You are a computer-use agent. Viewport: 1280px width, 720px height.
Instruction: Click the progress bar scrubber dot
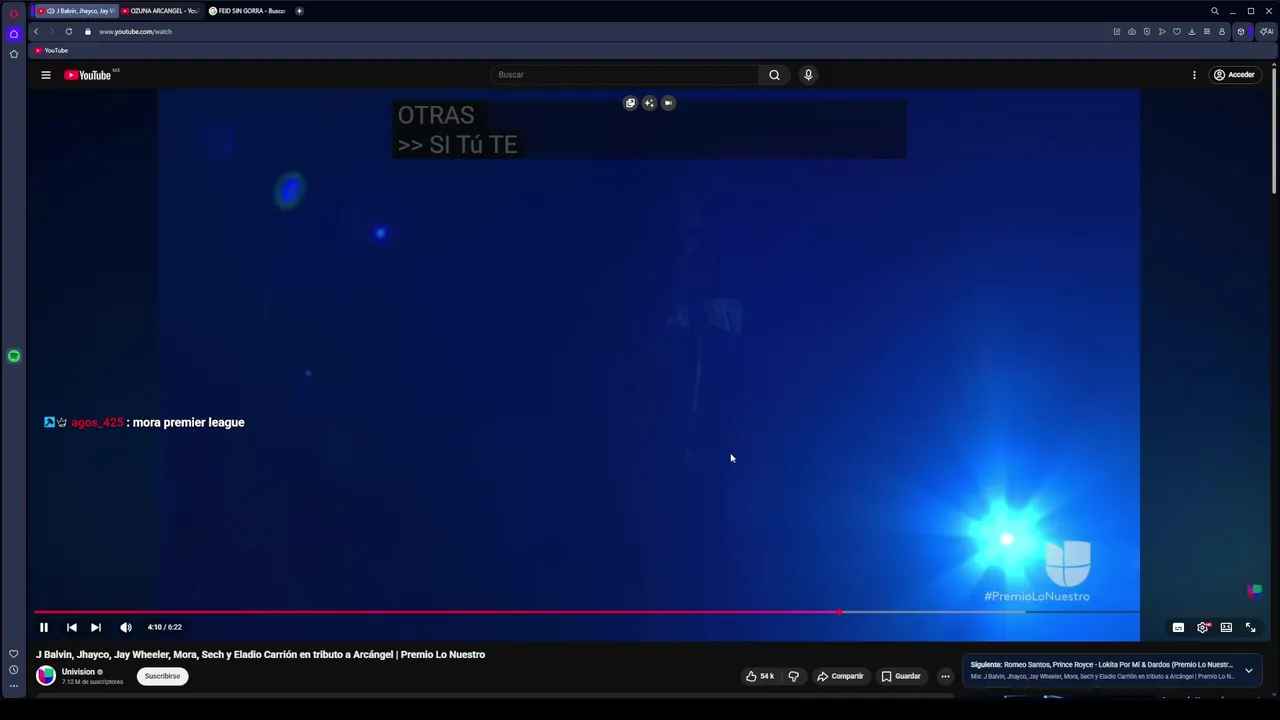click(839, 612)
